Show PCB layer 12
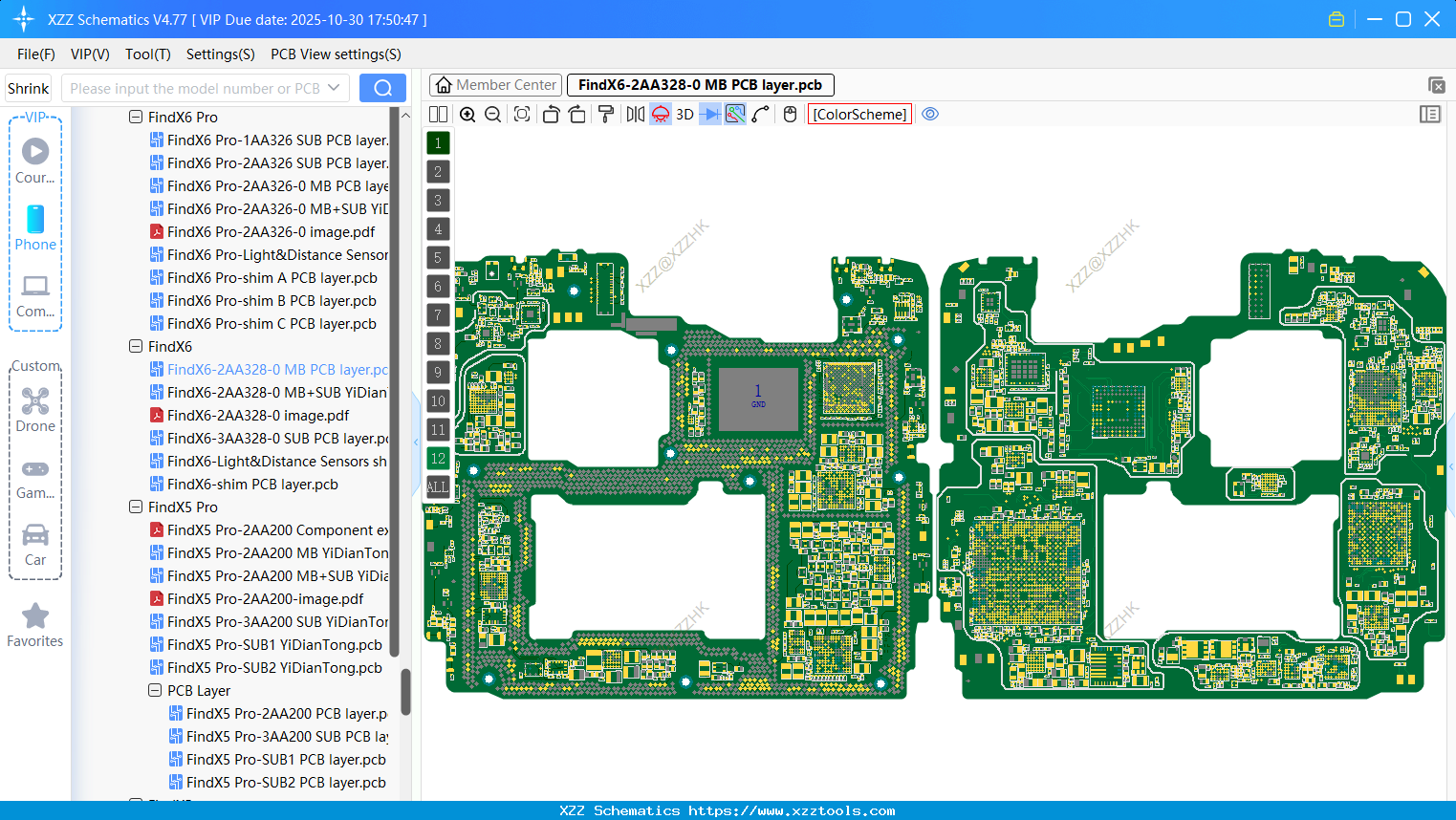Viewport: 1456px width, 820px height. (x=438, y=459)
